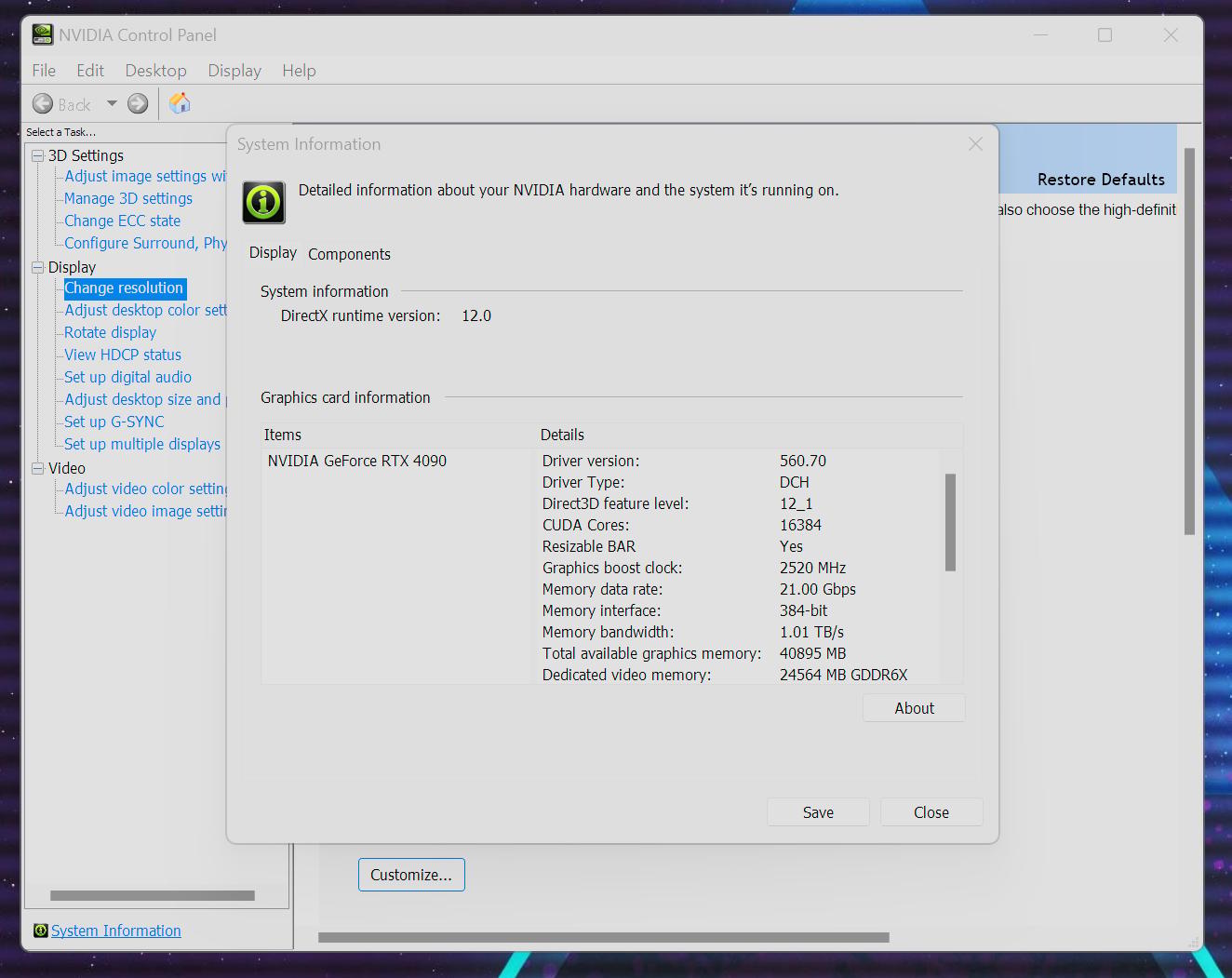This screenshot has width=1232, height=978.
Task: Click Total available graphics memory 40895 MB
Action: pyautogui.click(x=812, y=653)
